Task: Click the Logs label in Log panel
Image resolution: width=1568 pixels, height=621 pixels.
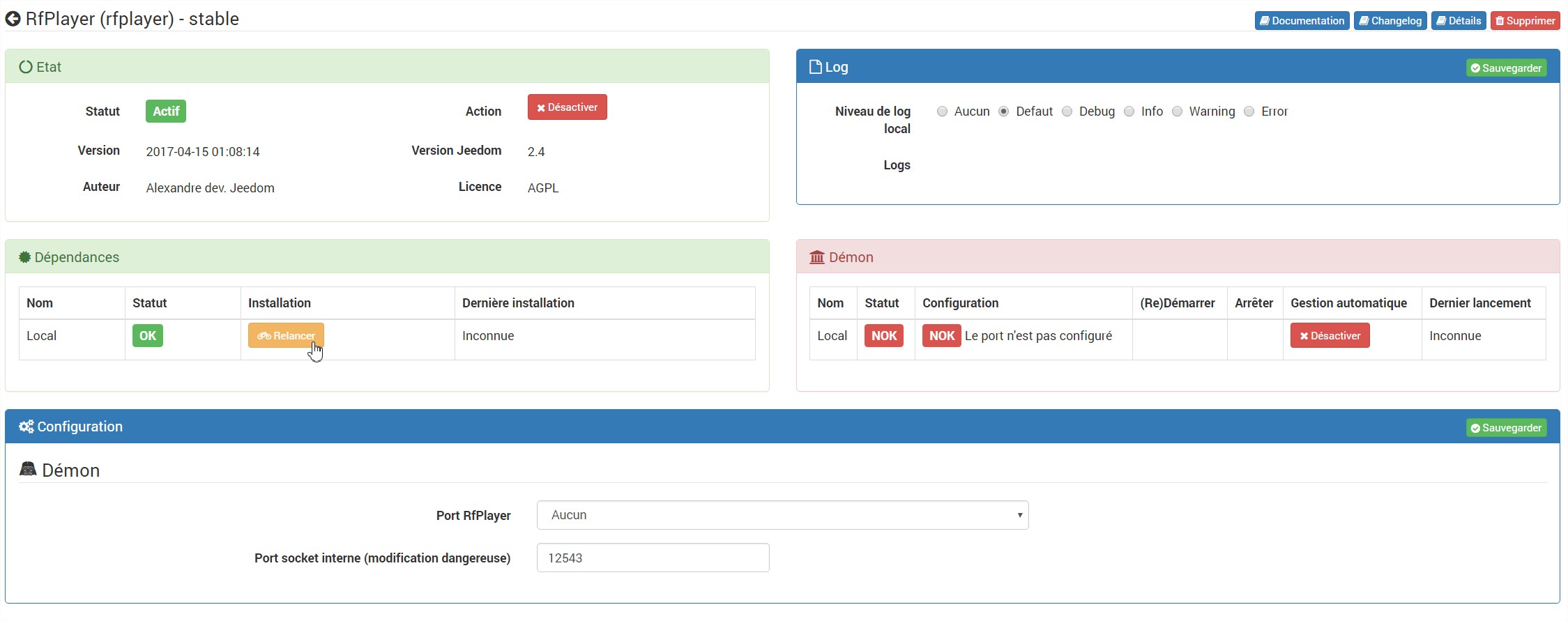Action: click(x=897, y=165)
